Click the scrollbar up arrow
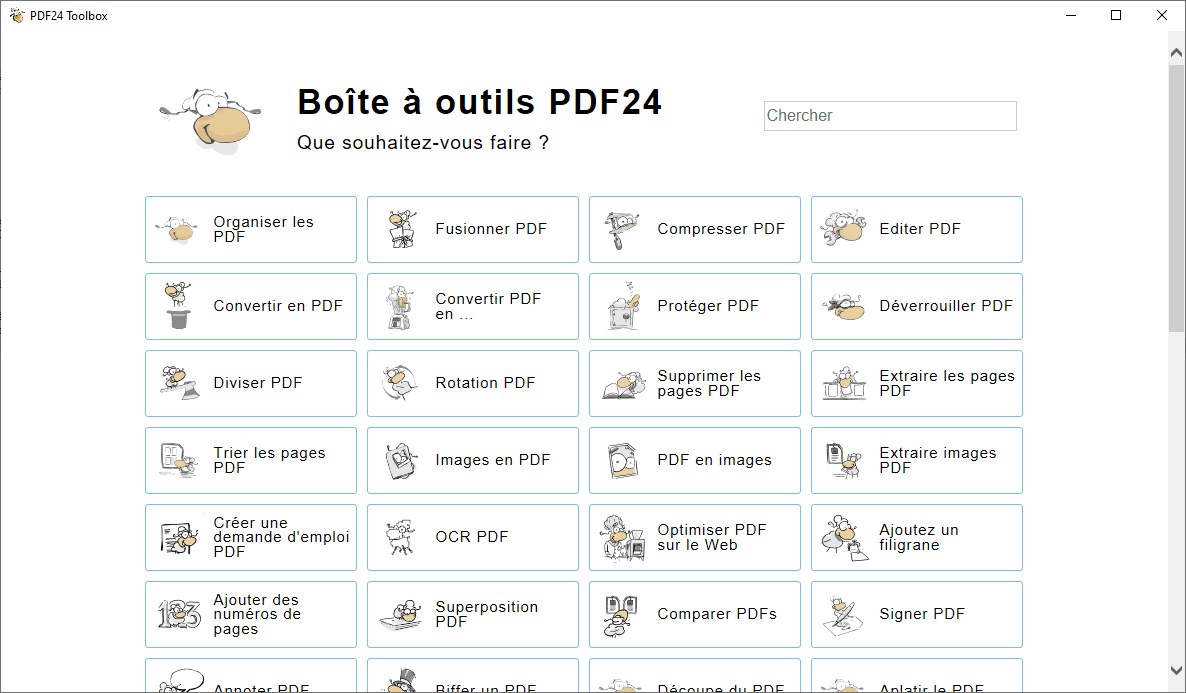The height and width of the screenshot is (693, 1186). pos(1176,53)
